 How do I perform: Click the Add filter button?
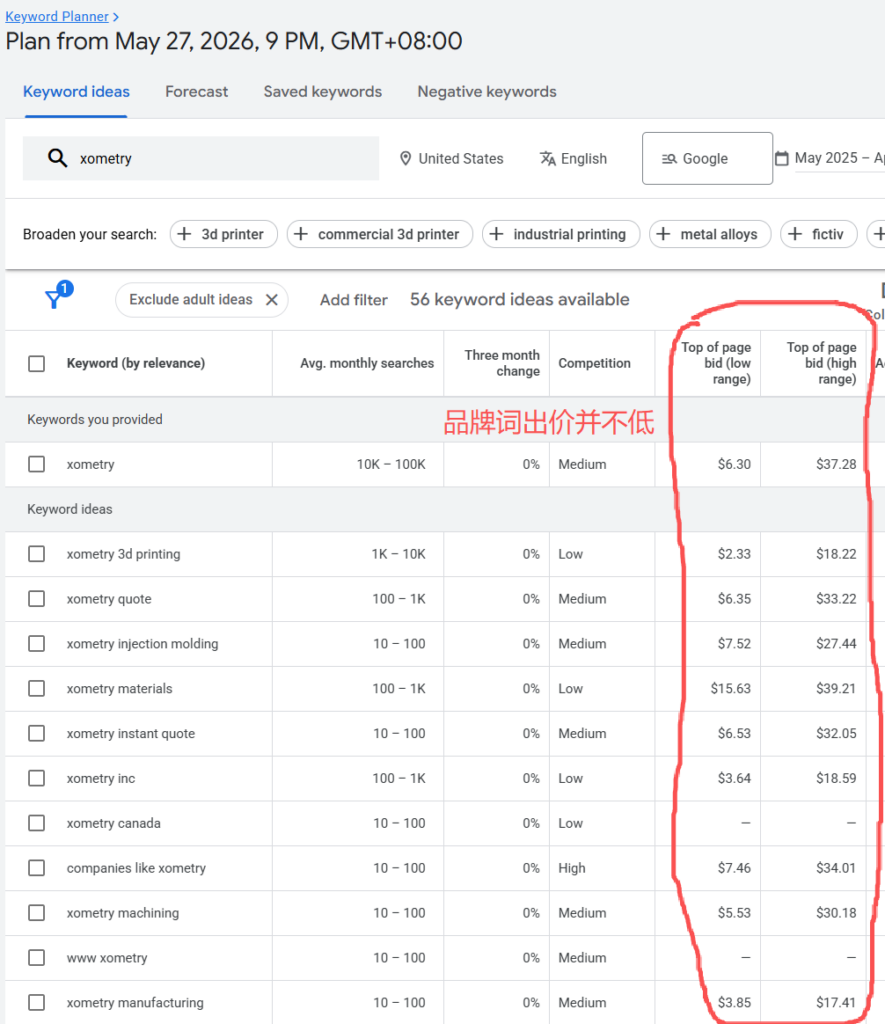[353, 300]
